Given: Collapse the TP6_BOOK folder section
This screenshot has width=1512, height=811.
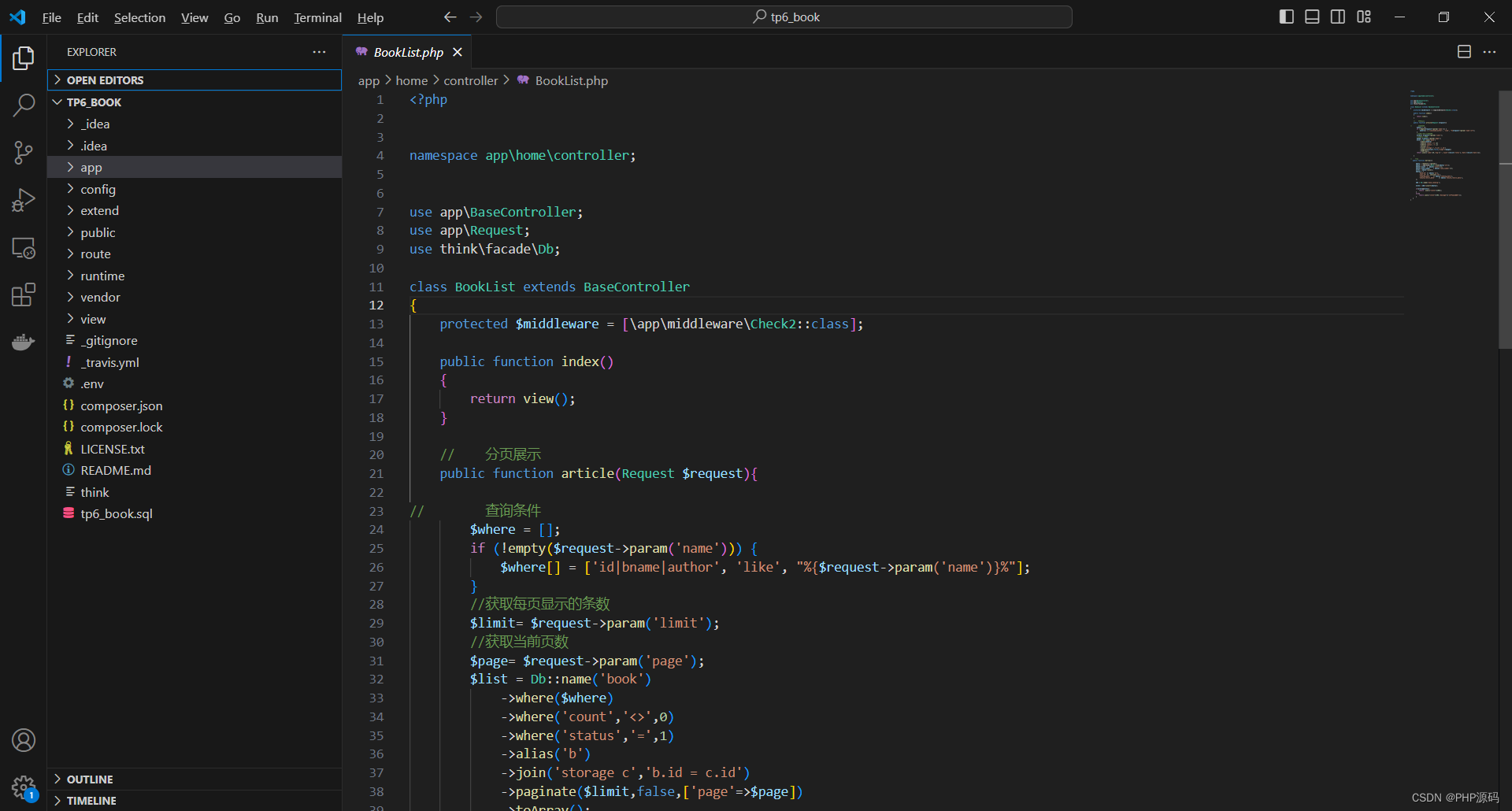Looking at the screenshot, I should [x=195, y=102].
